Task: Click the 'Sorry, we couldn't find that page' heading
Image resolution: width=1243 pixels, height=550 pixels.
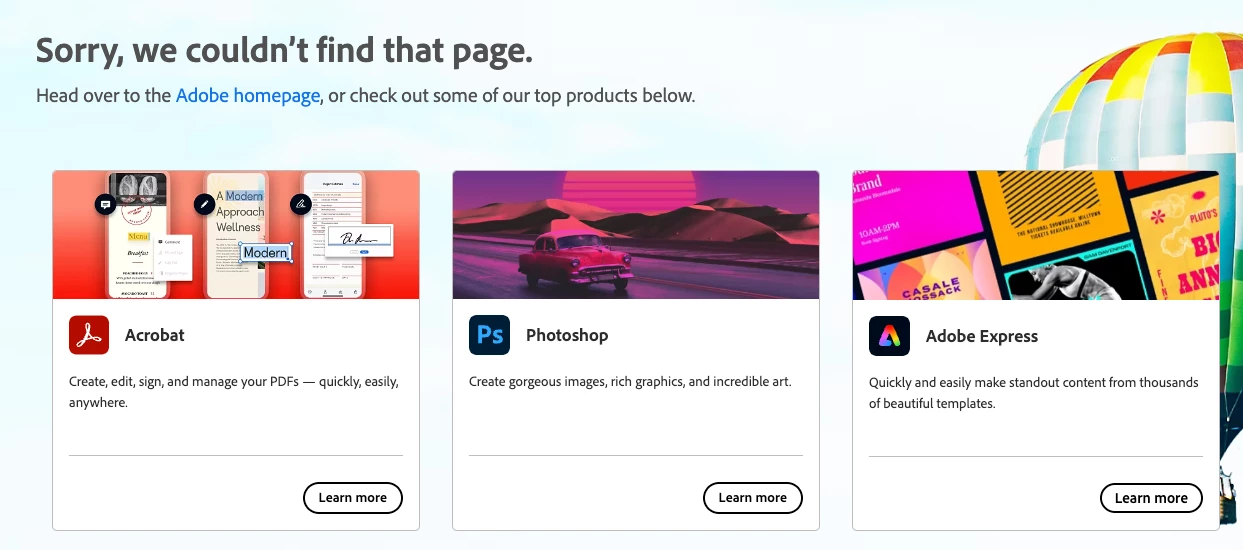Action: pyautogui.click(x=284, y=51)
